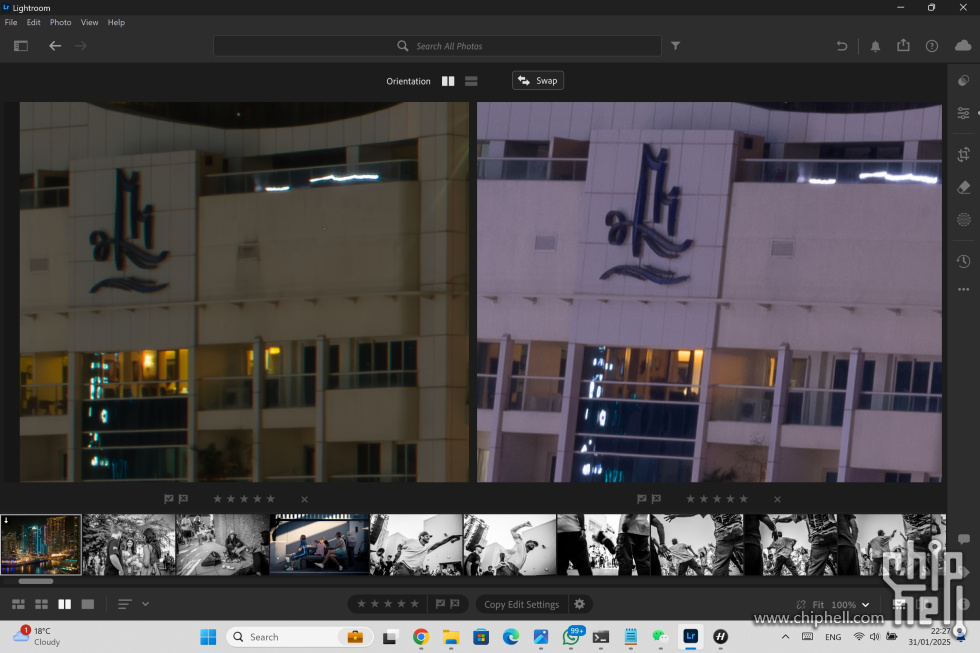980x653 pixels.
Task: Flag left photo as picked
Action: coord(169,499)
